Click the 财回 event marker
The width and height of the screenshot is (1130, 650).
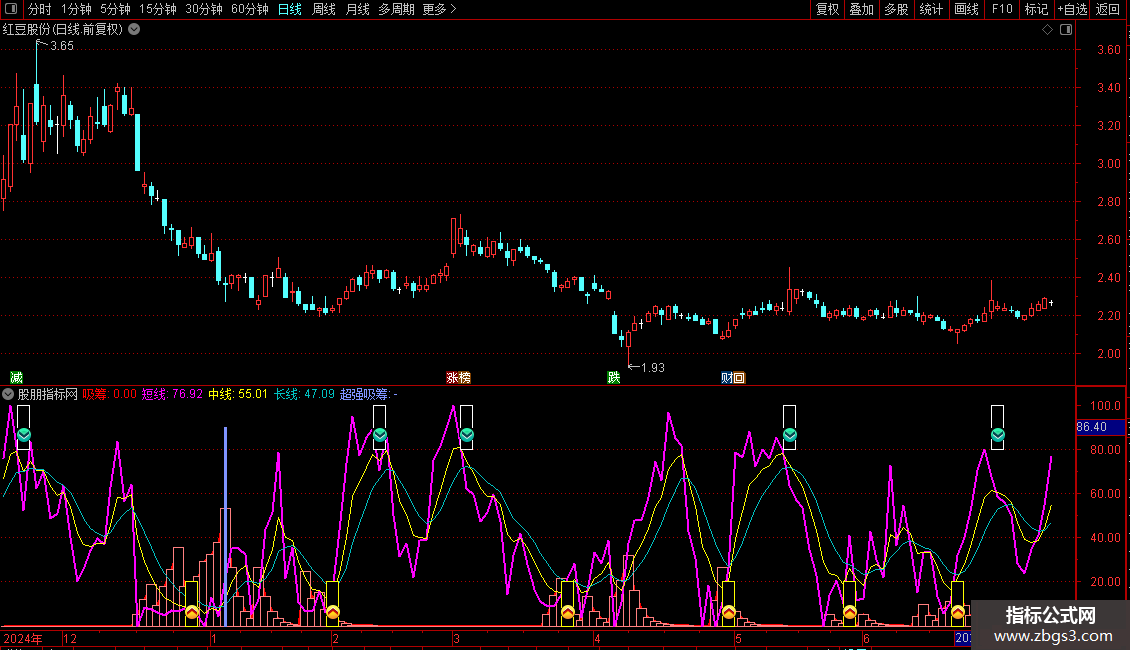[x=733, y=378]
